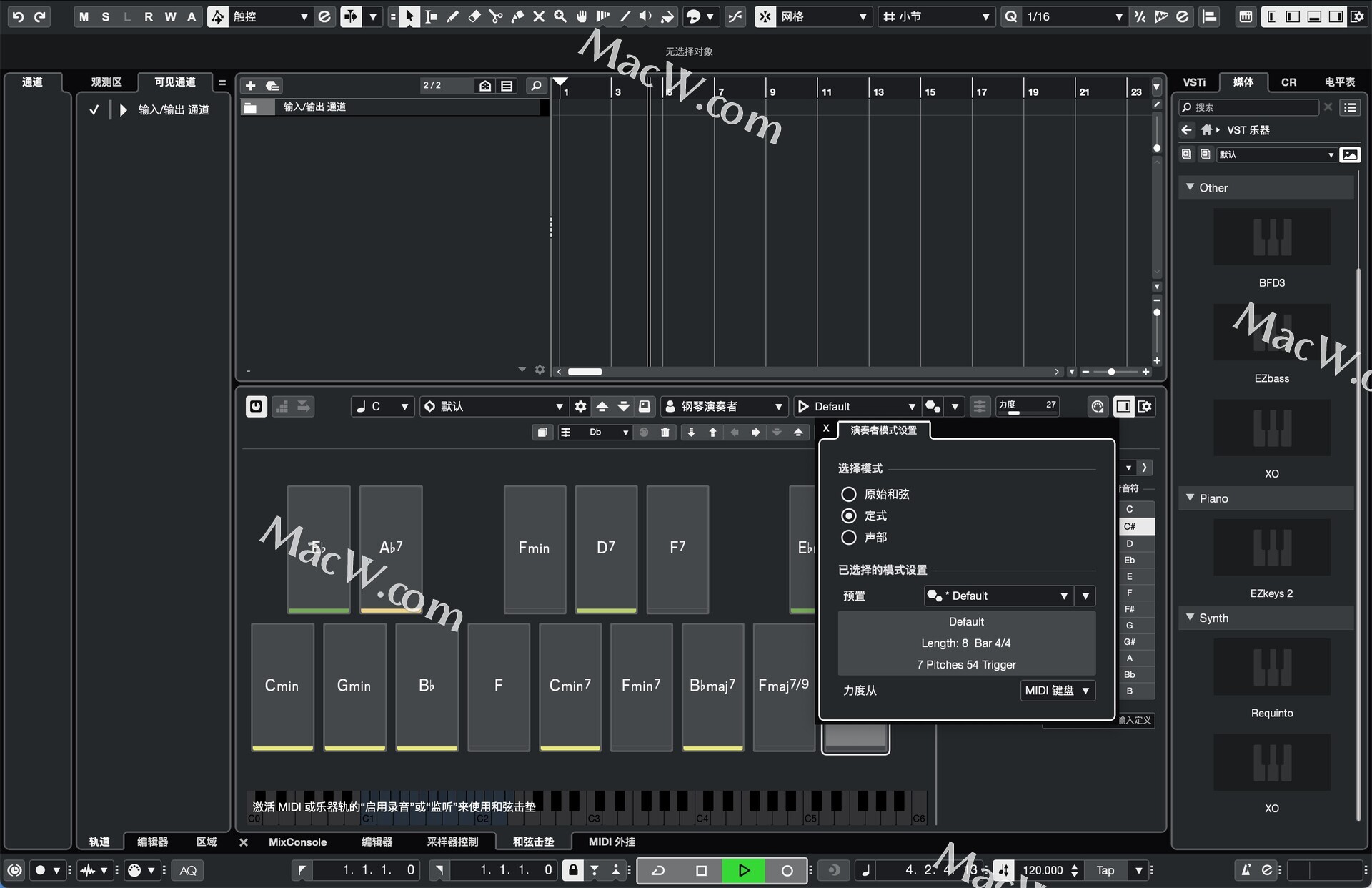
Task: Select the Draw pencil tool
Action: pos(452,16)
